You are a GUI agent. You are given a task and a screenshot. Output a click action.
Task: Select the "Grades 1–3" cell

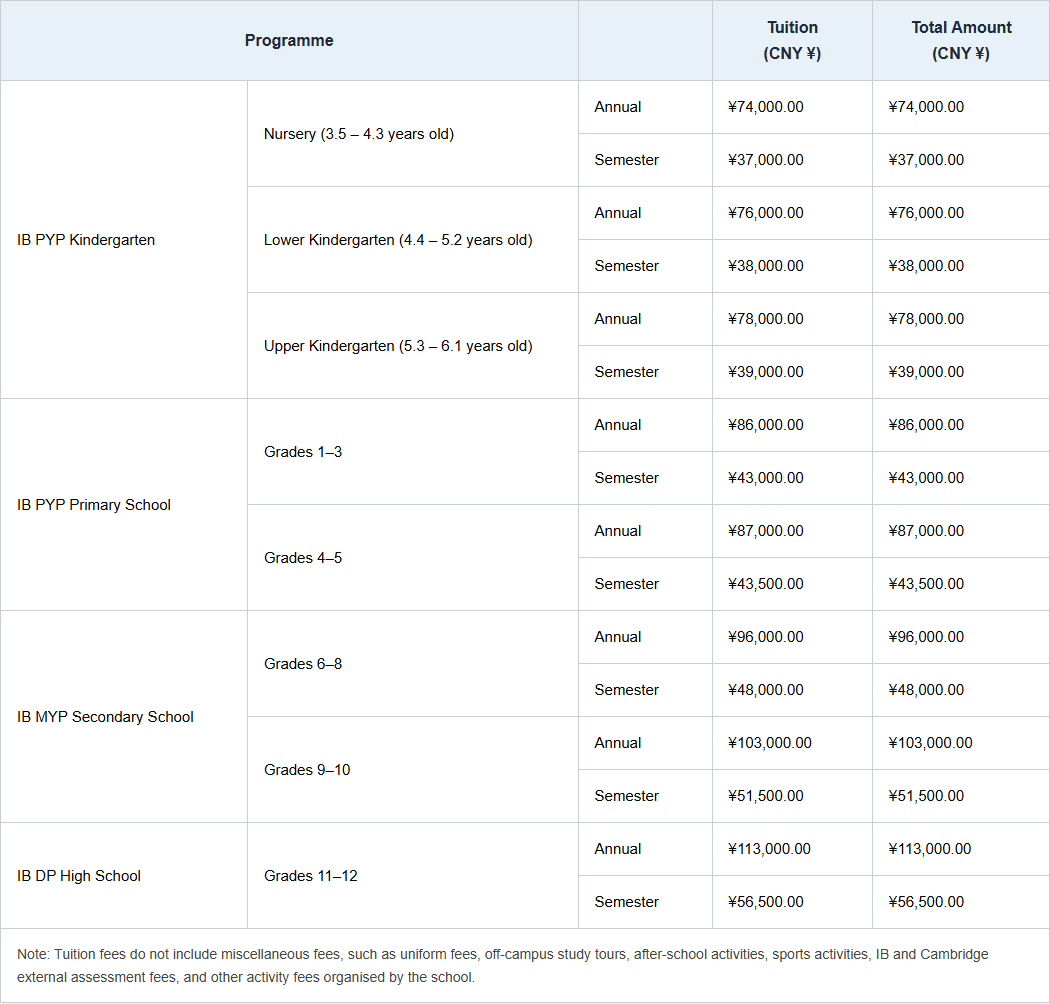point(413,451)
